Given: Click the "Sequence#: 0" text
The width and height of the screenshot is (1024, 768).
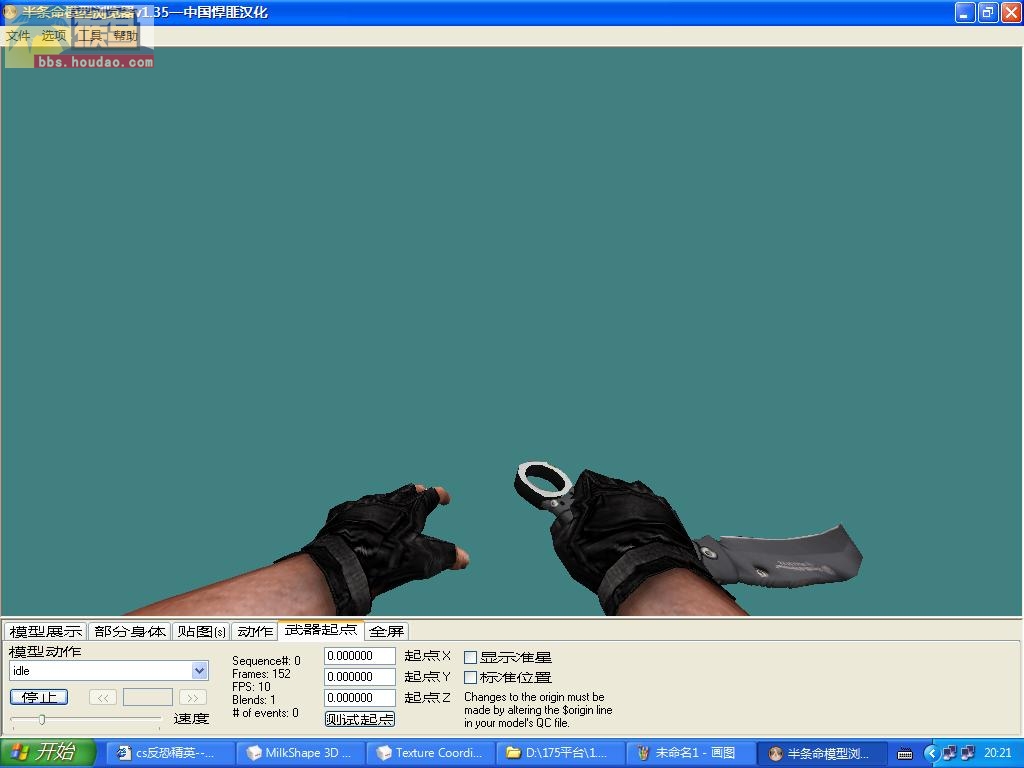Looking at the screenshot, I should [x=266, y=661].
